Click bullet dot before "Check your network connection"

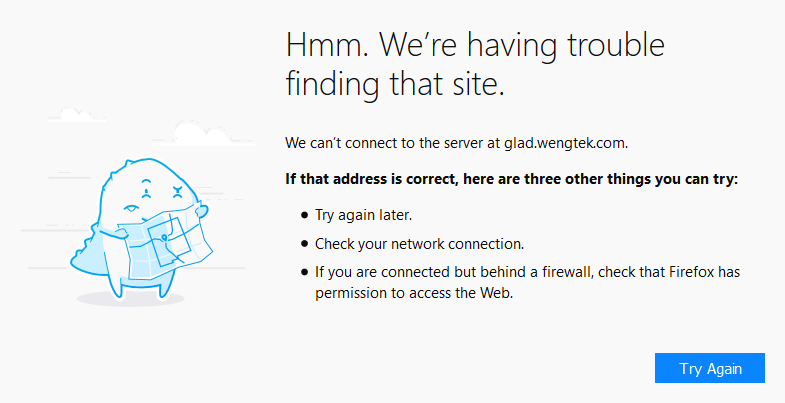click(x=305, y=244)
